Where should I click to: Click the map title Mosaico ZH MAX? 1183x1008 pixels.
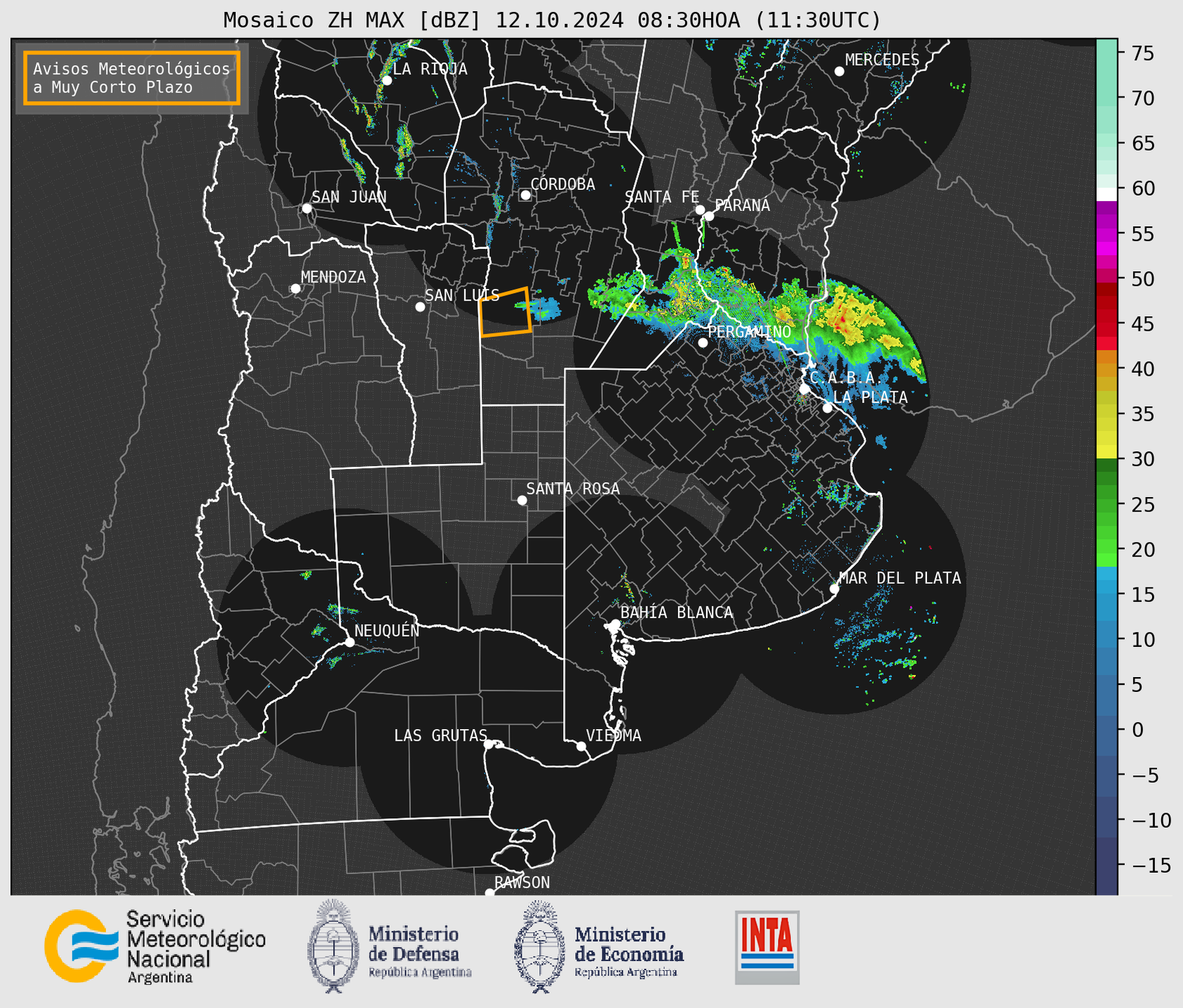(x=552, y=20)
